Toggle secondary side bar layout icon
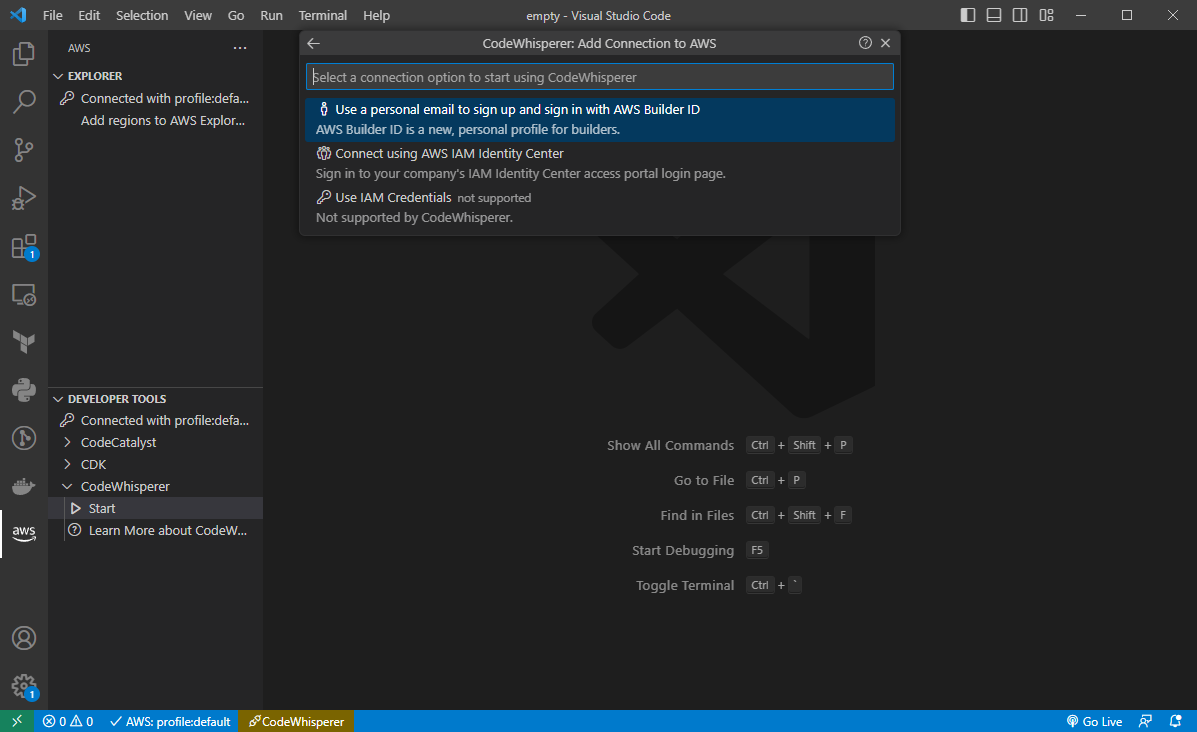 [x=1019, y=15]
